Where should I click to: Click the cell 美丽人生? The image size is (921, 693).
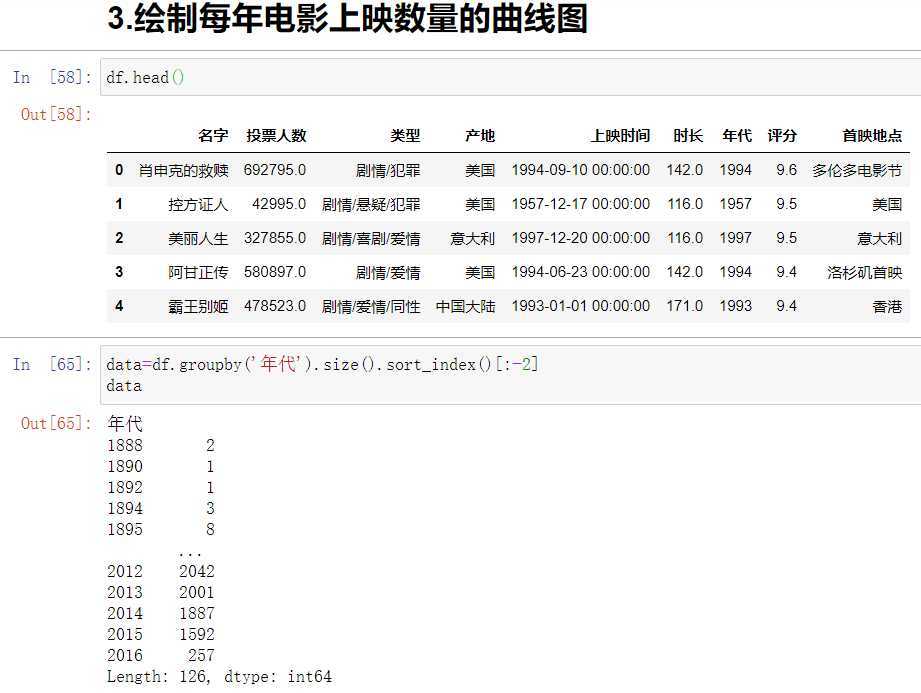coord(198,238)
